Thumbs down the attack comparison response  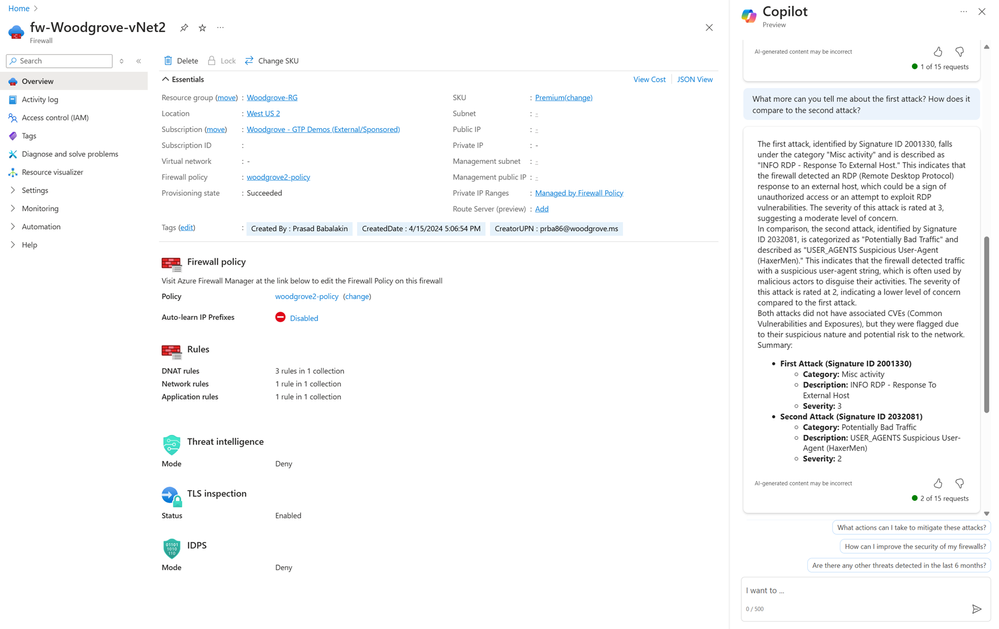[959, 483]
